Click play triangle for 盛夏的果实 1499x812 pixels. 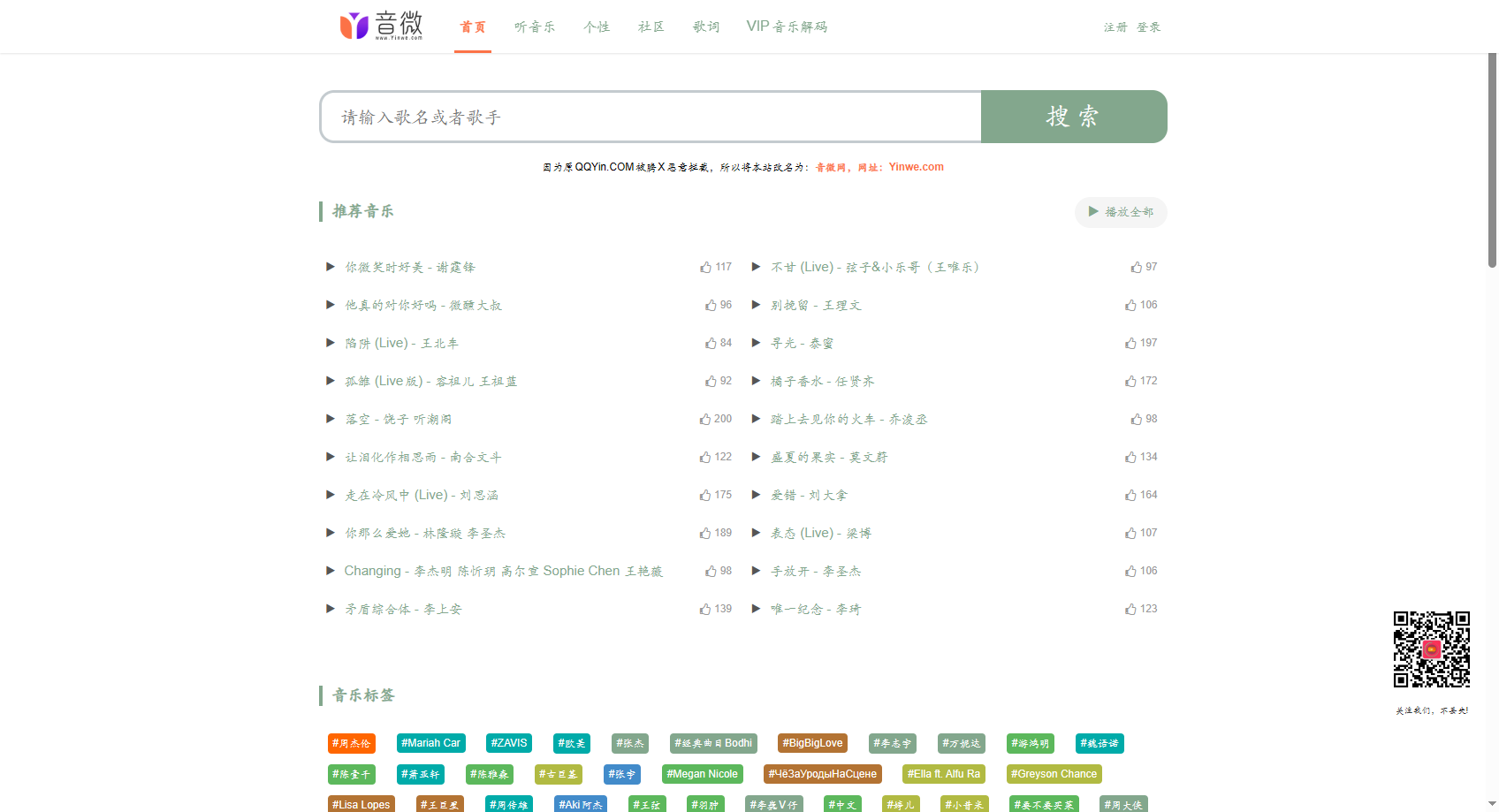(756, 457)
